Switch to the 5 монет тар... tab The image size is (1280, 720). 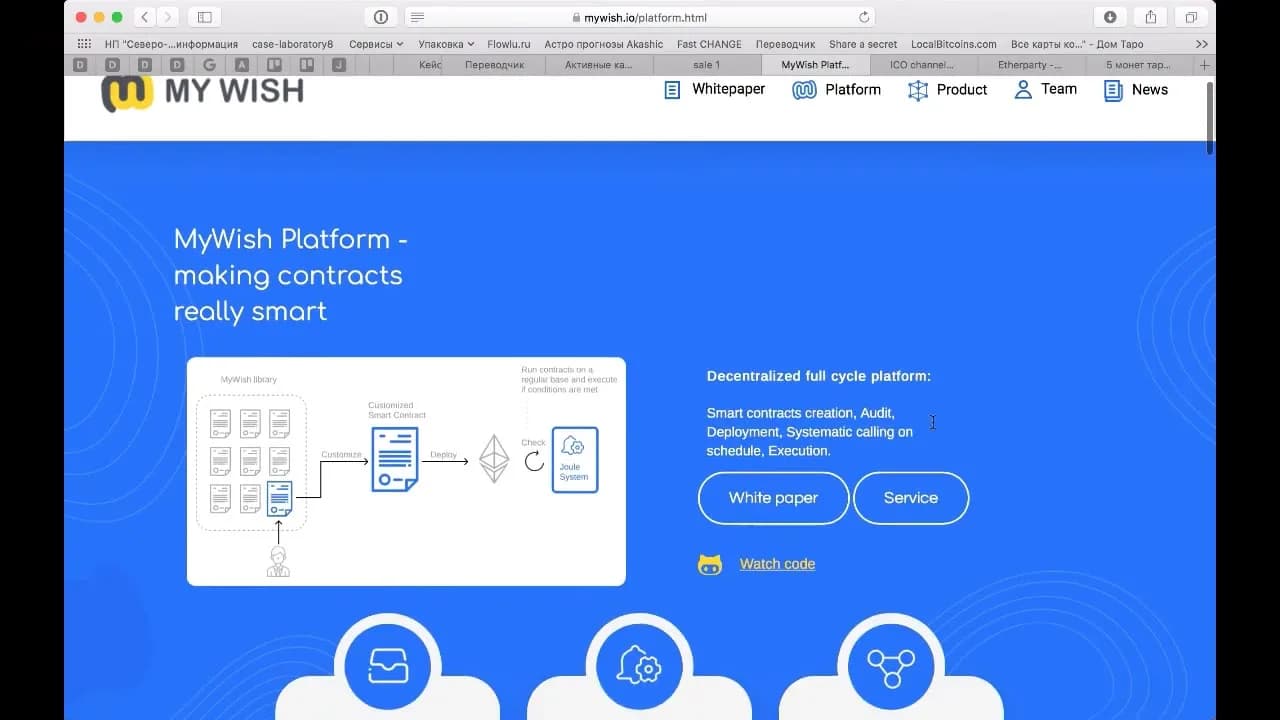(1139, 64)
